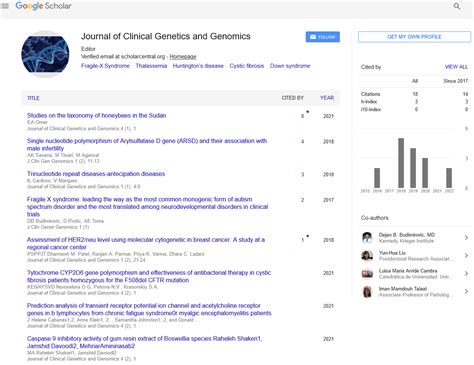
Task: Click the 'Cited by' section heading
Action: point(371,67)
